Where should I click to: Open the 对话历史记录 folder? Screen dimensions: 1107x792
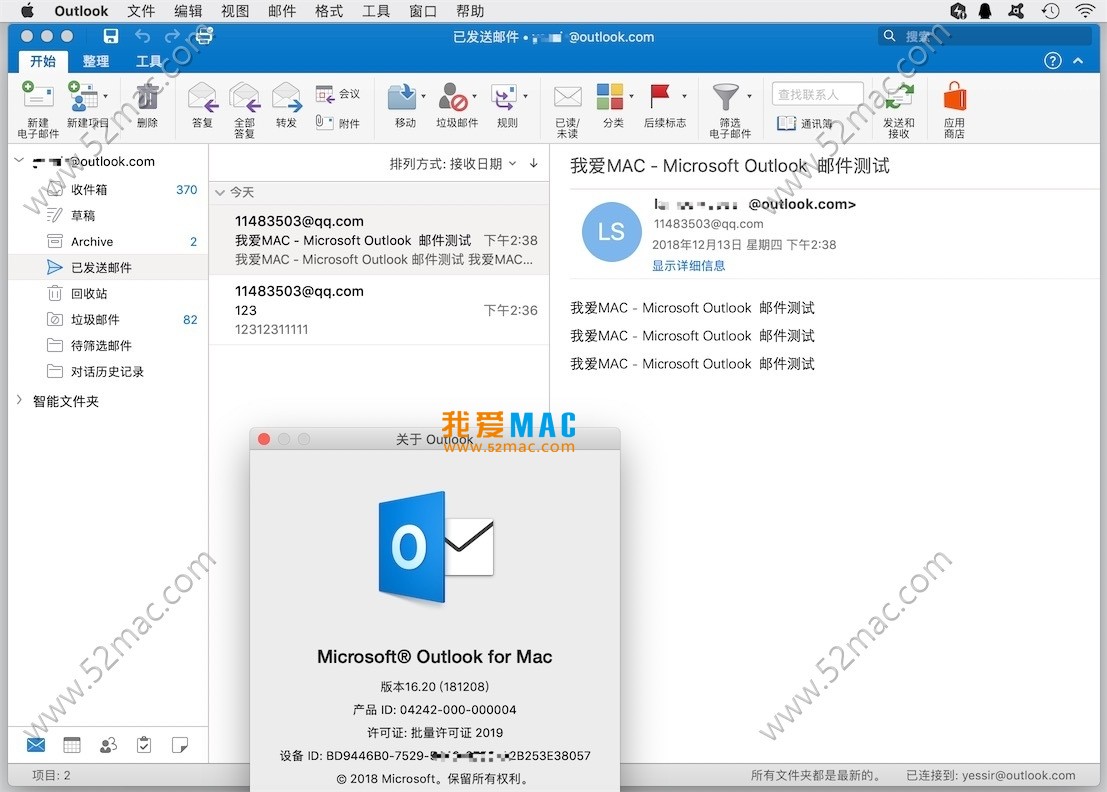click(109, 371)
